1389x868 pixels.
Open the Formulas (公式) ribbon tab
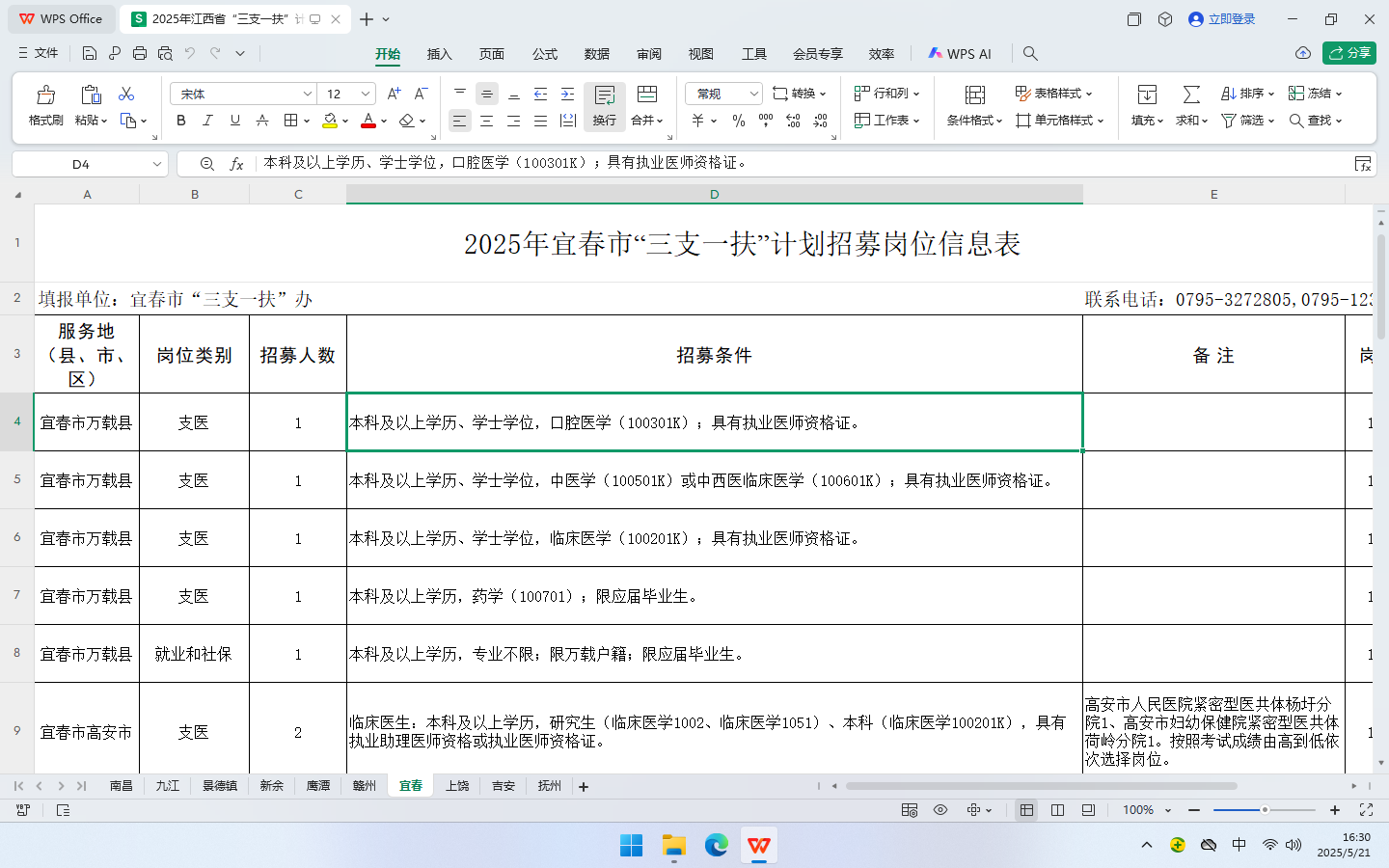click(545, 54)
